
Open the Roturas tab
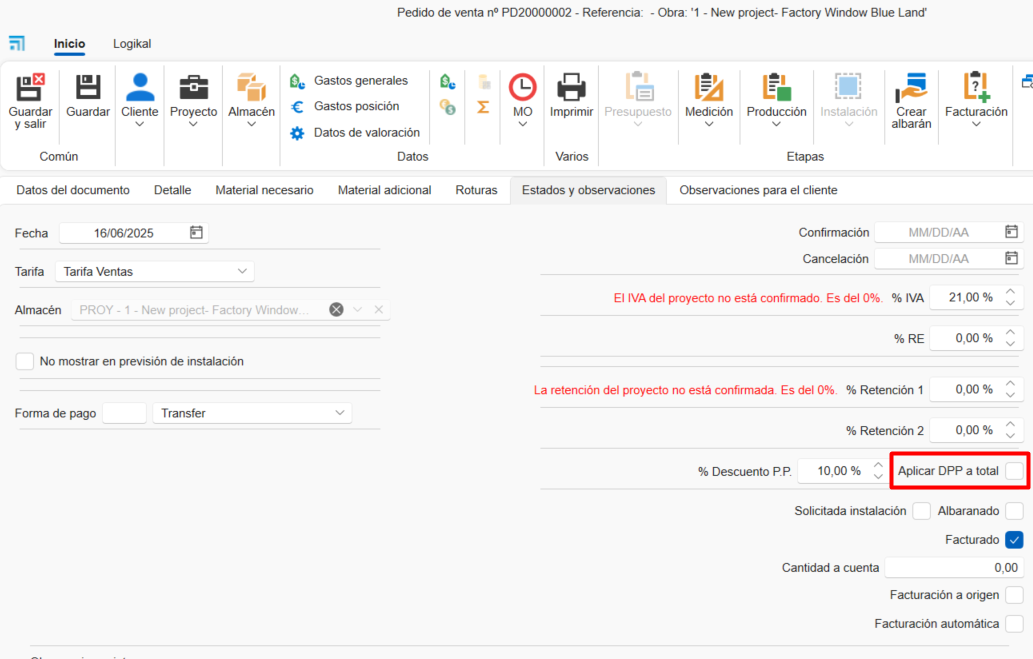coord(476,190)
